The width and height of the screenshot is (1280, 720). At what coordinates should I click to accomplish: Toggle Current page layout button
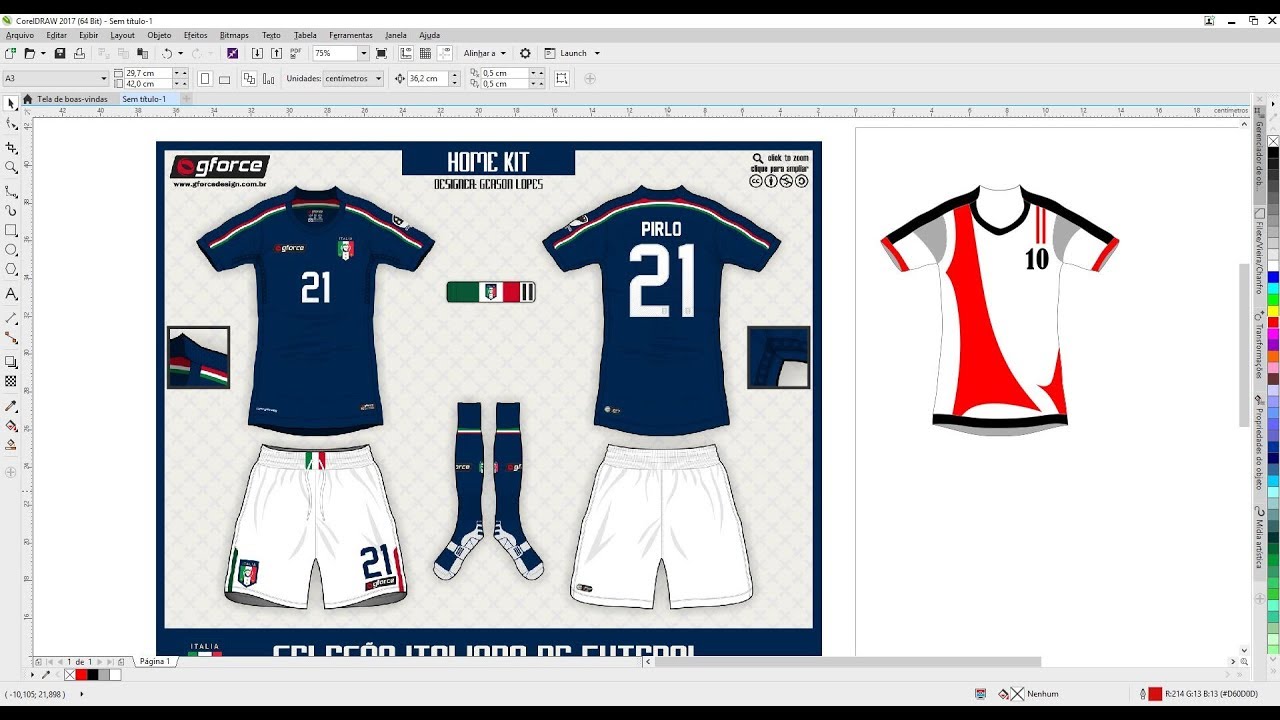click(267, 78)
